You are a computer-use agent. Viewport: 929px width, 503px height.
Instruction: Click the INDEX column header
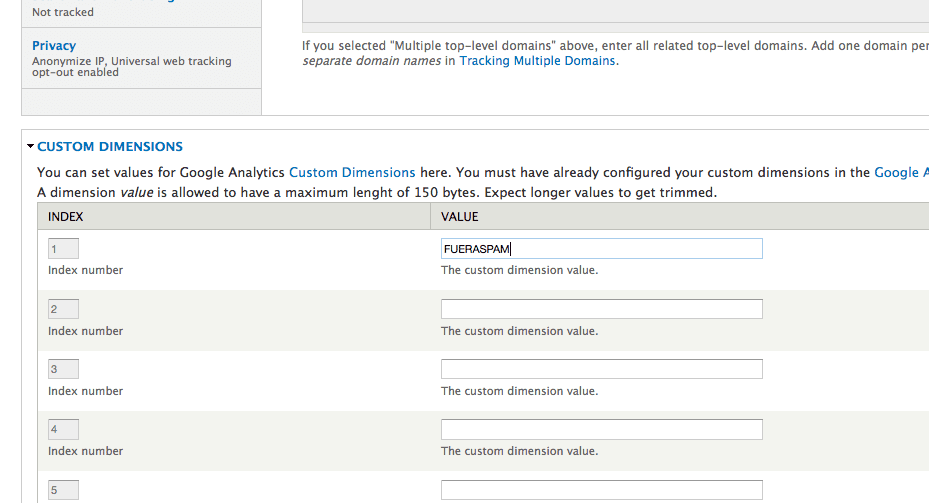[x=234, y=216]
